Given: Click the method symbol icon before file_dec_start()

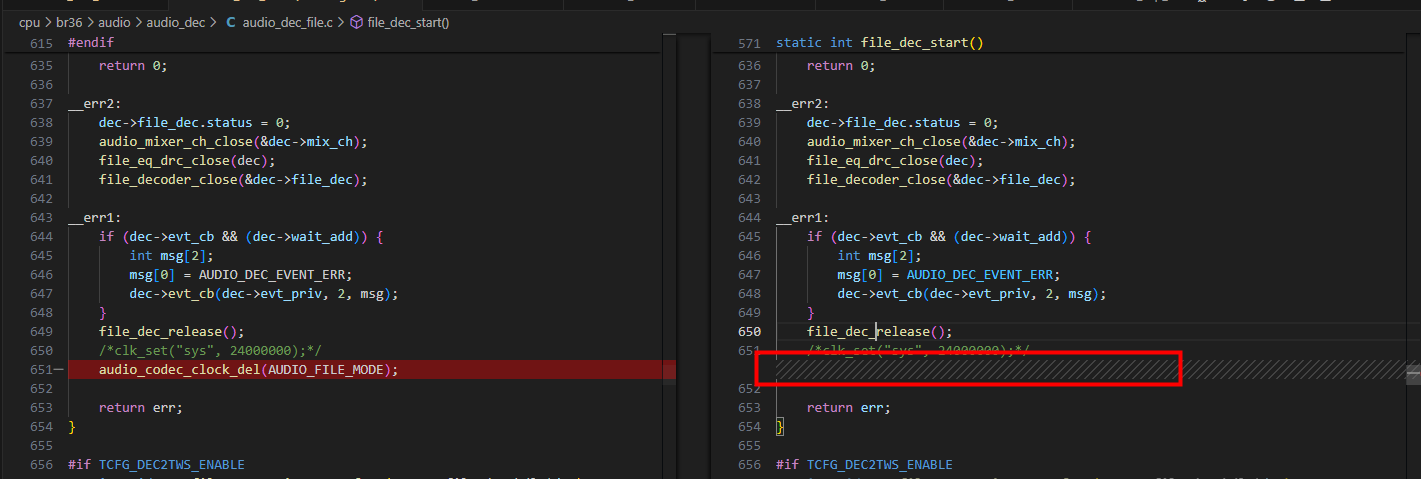Looking at the screenshot, I should 357,22.
